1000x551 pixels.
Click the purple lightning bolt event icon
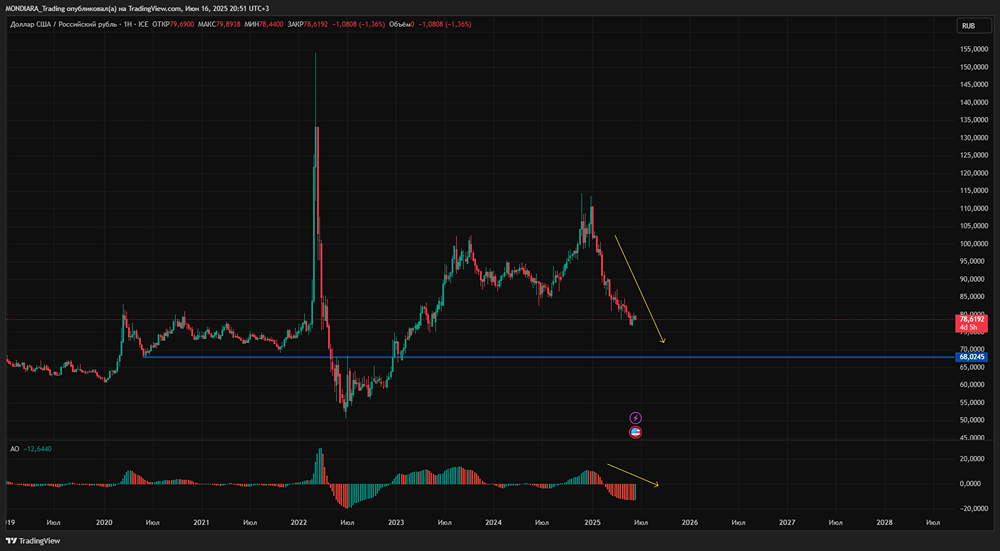pyautogui.click(x=635, y=418)
